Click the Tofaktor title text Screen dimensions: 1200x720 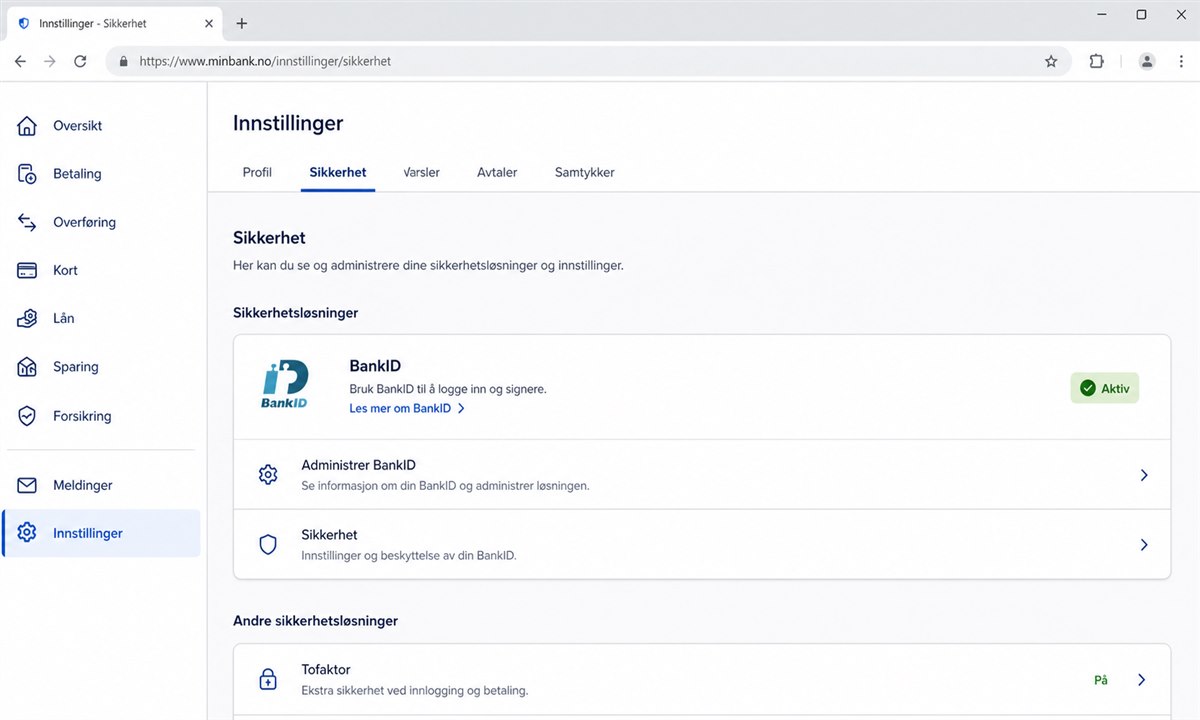[326, 670]
